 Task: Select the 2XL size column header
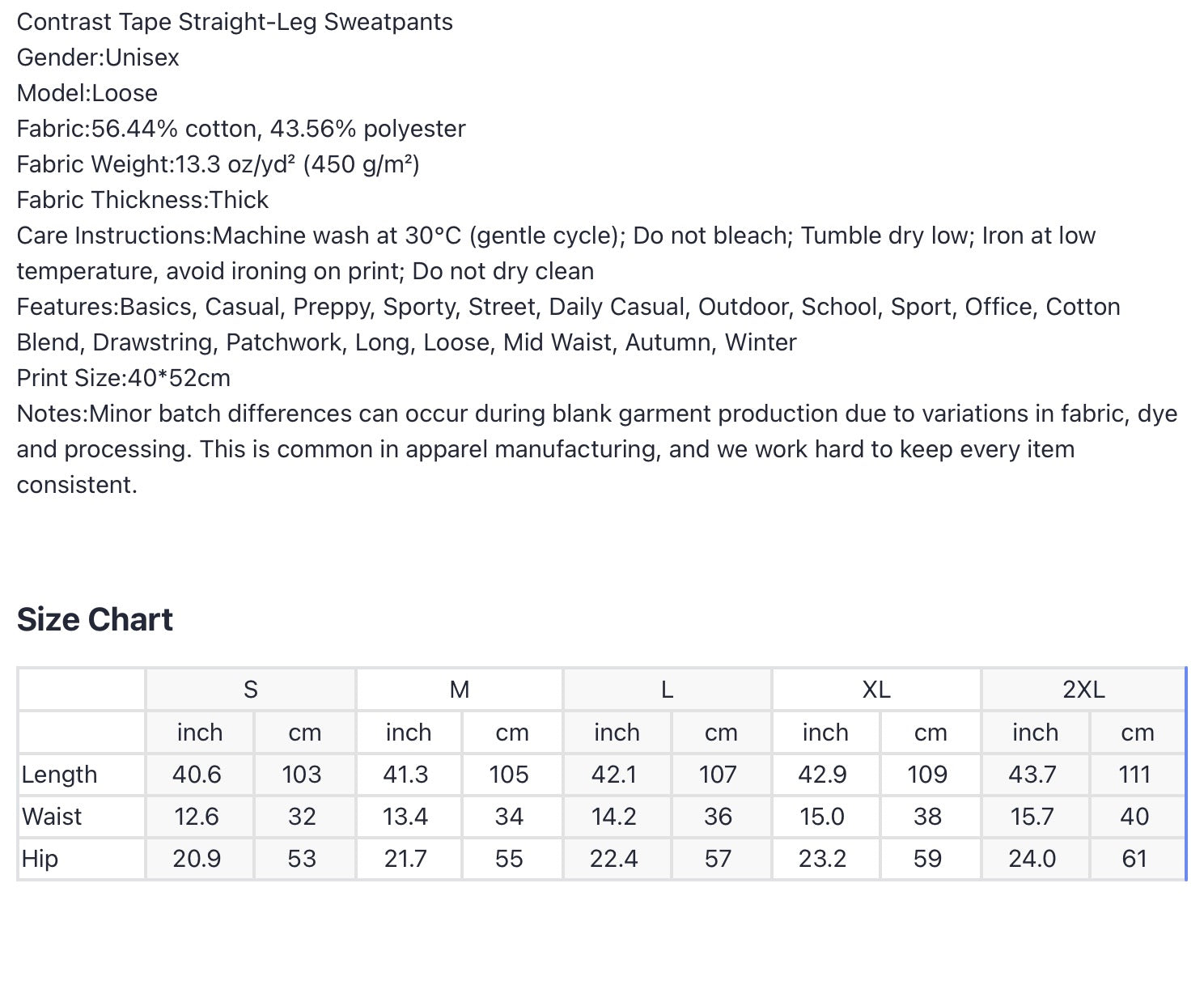click(1083, 690)
